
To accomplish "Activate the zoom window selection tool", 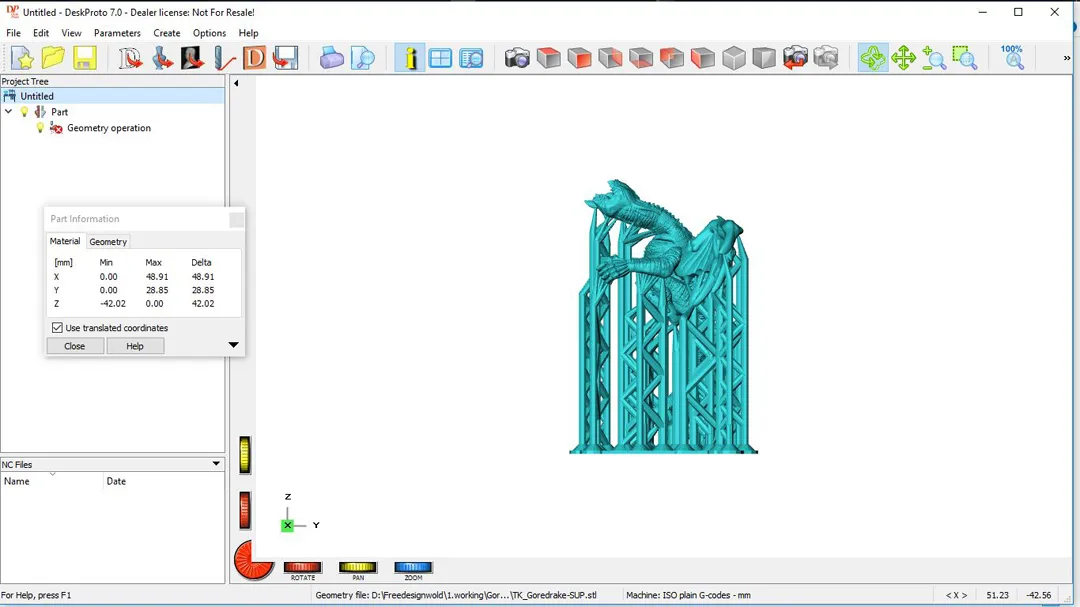I will pyautogui.click(x=965, y=58).
